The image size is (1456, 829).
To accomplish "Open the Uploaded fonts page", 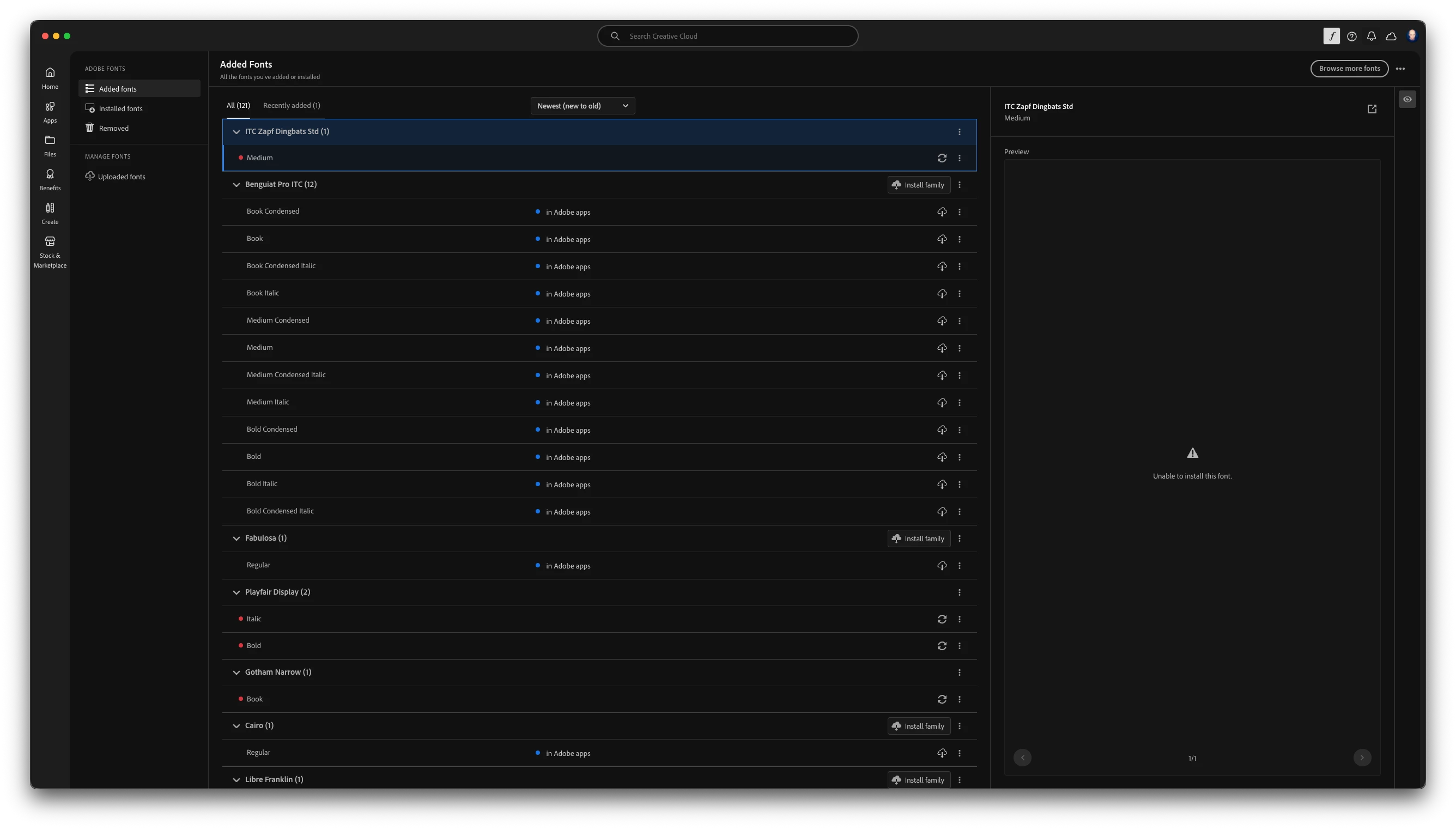I will click(120, 177).
